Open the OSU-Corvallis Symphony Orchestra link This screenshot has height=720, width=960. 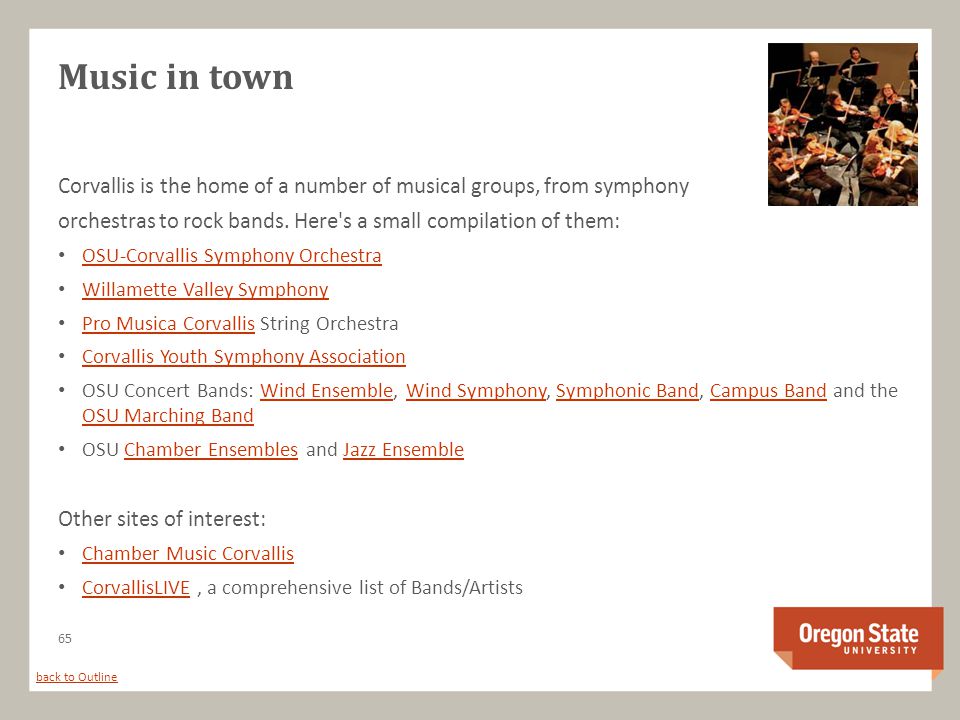231,255
